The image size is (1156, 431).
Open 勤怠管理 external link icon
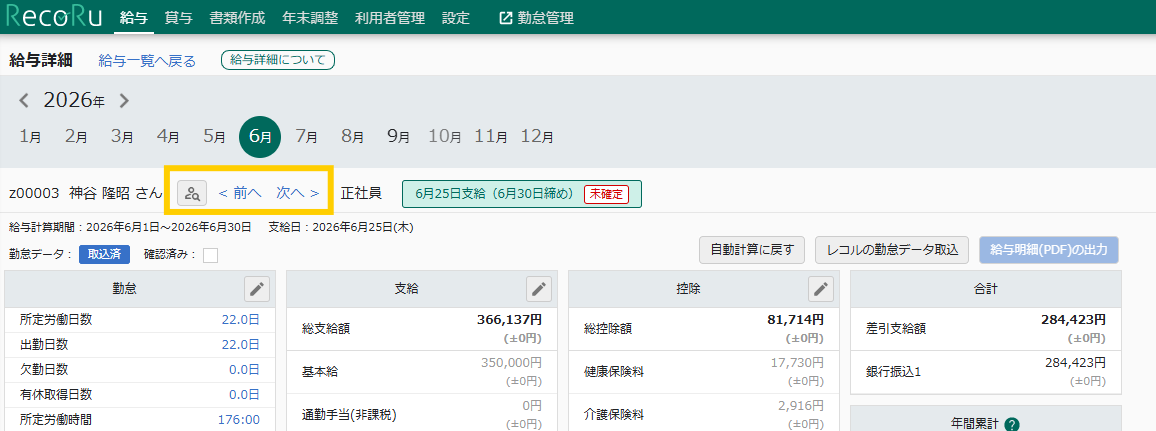(506, 18)
